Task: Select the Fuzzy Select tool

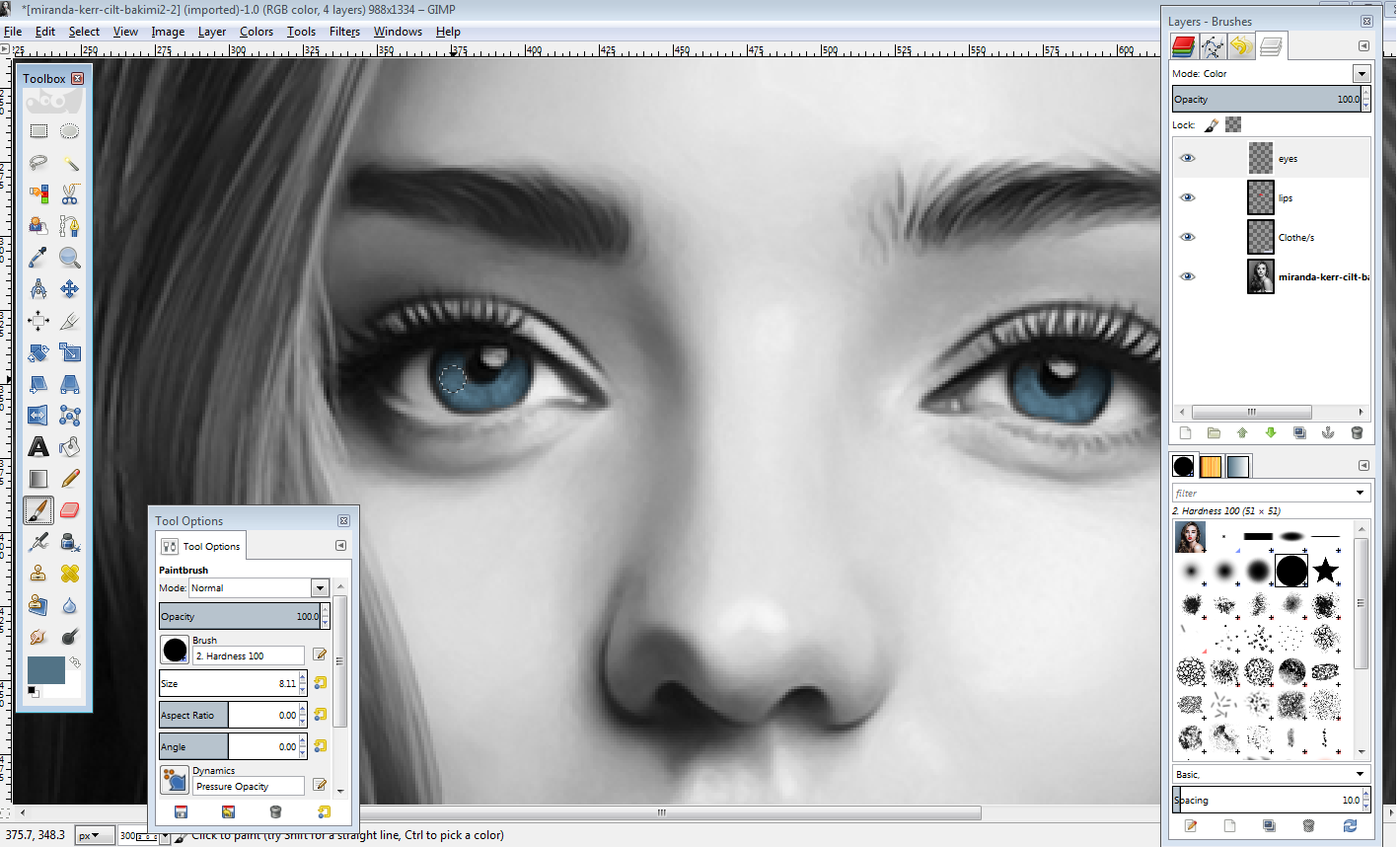Action: pyautogui.click(x=70, y=162)
